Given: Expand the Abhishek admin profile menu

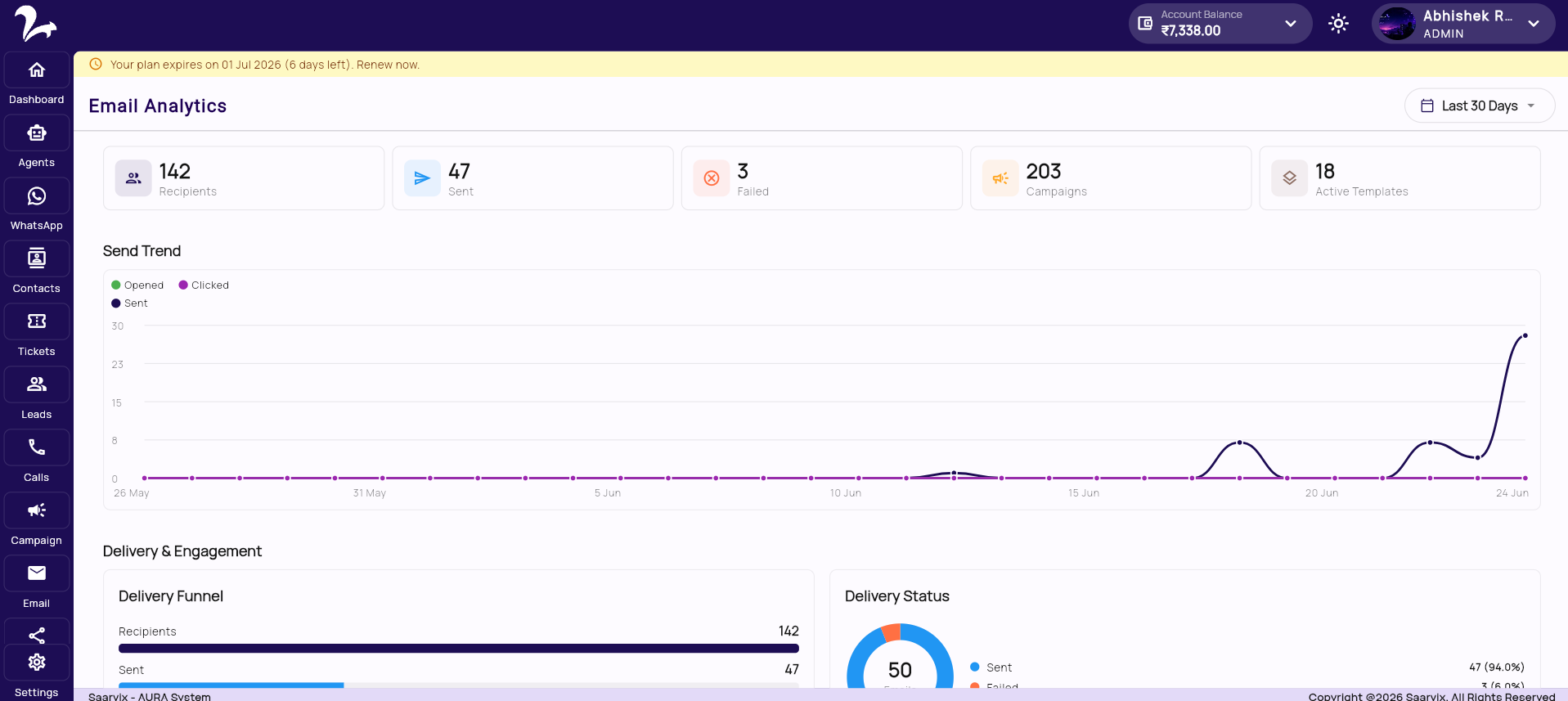Looking at the screenshot, I should pos(1534,24).
